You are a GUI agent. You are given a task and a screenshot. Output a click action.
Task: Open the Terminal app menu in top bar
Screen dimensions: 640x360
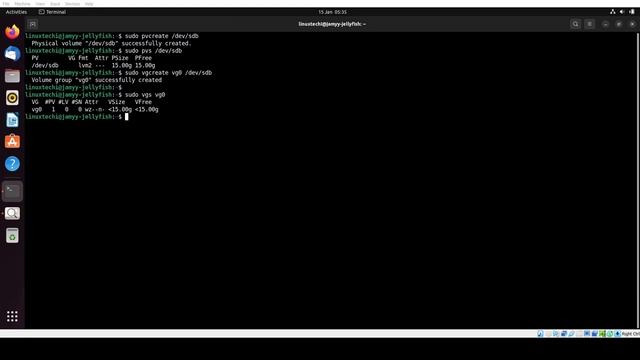click(52, 12)
